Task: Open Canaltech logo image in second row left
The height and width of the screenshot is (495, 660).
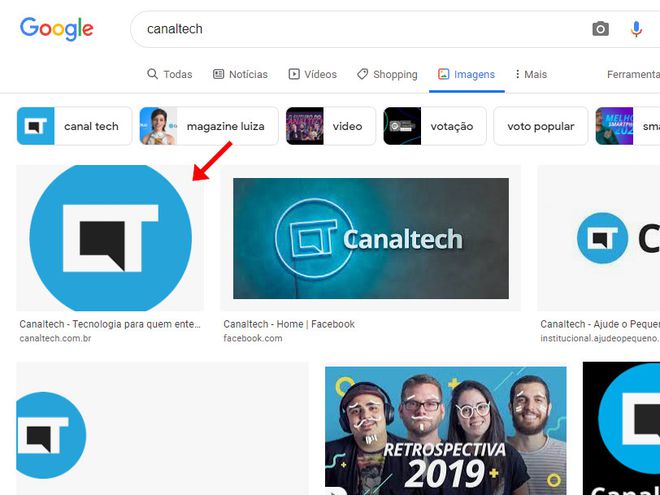Action: pos(162,428)
